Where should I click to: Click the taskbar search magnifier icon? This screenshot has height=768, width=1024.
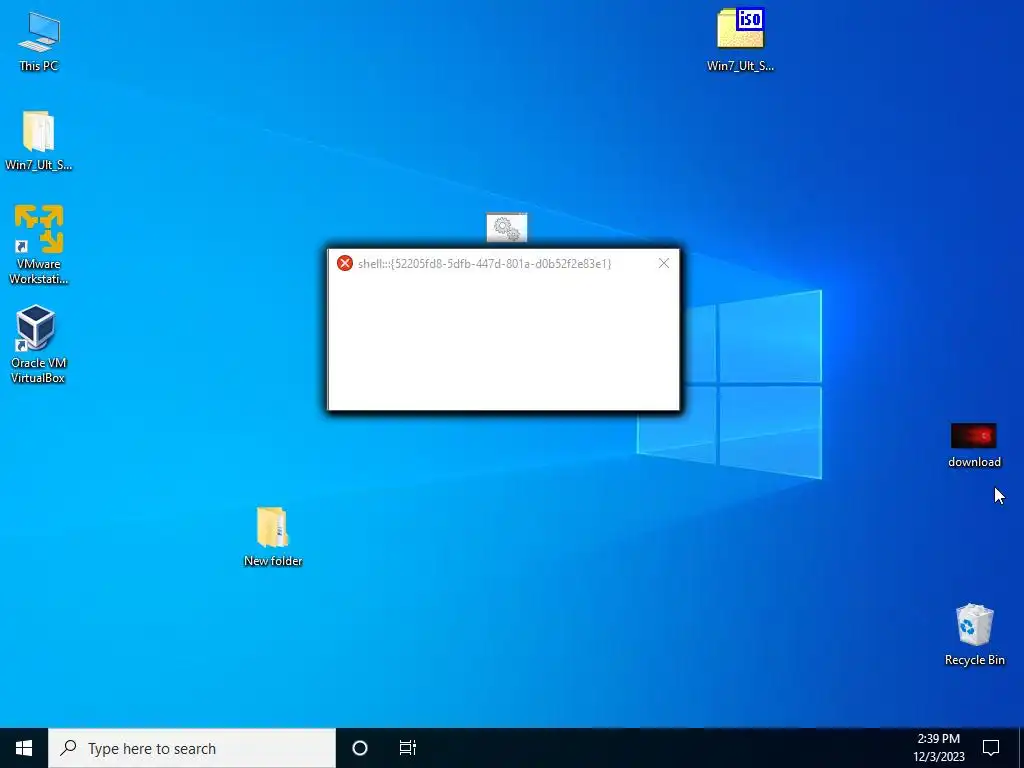[68, 747]
